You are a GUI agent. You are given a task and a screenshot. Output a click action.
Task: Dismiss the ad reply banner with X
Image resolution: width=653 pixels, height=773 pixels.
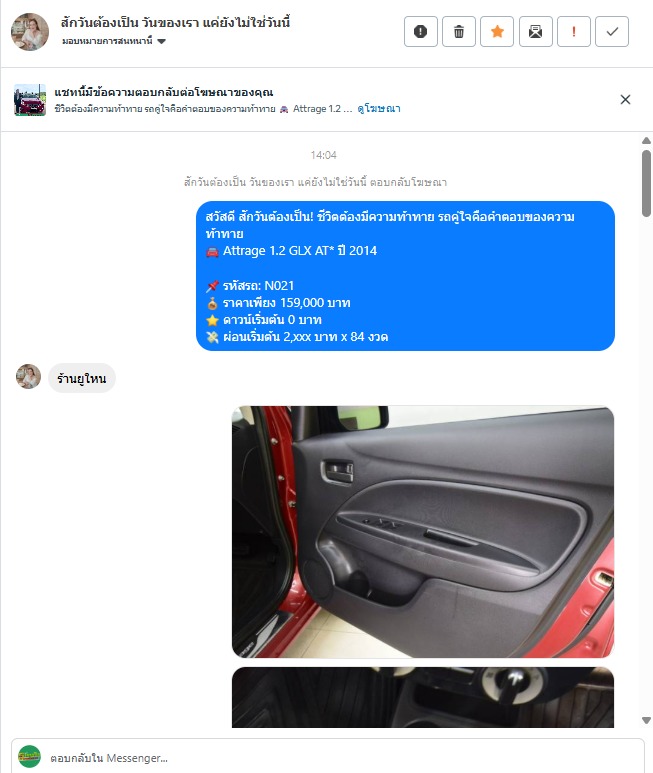click(x=625, y=100)
